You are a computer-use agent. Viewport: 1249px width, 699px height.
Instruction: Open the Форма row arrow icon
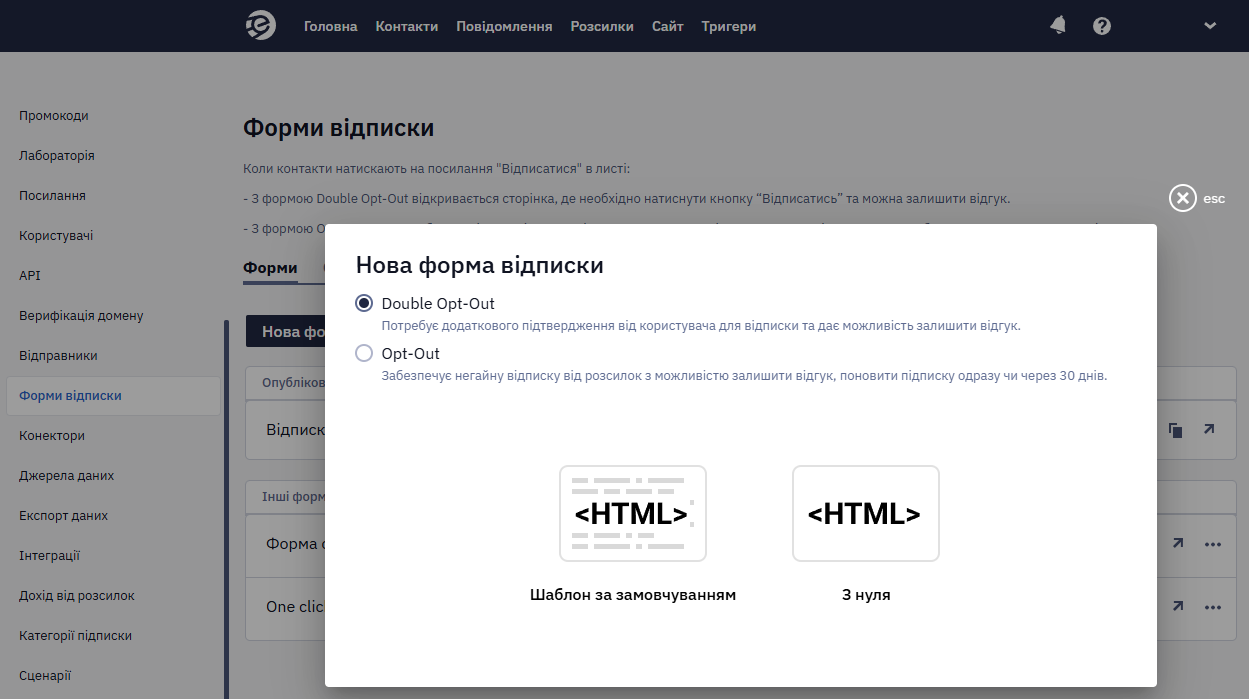[x=1178, y=544]
